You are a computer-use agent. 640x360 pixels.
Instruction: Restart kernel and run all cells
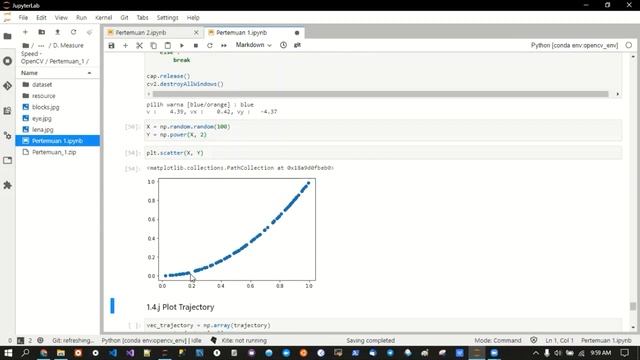pyautogui.click(x=224, y=45)
